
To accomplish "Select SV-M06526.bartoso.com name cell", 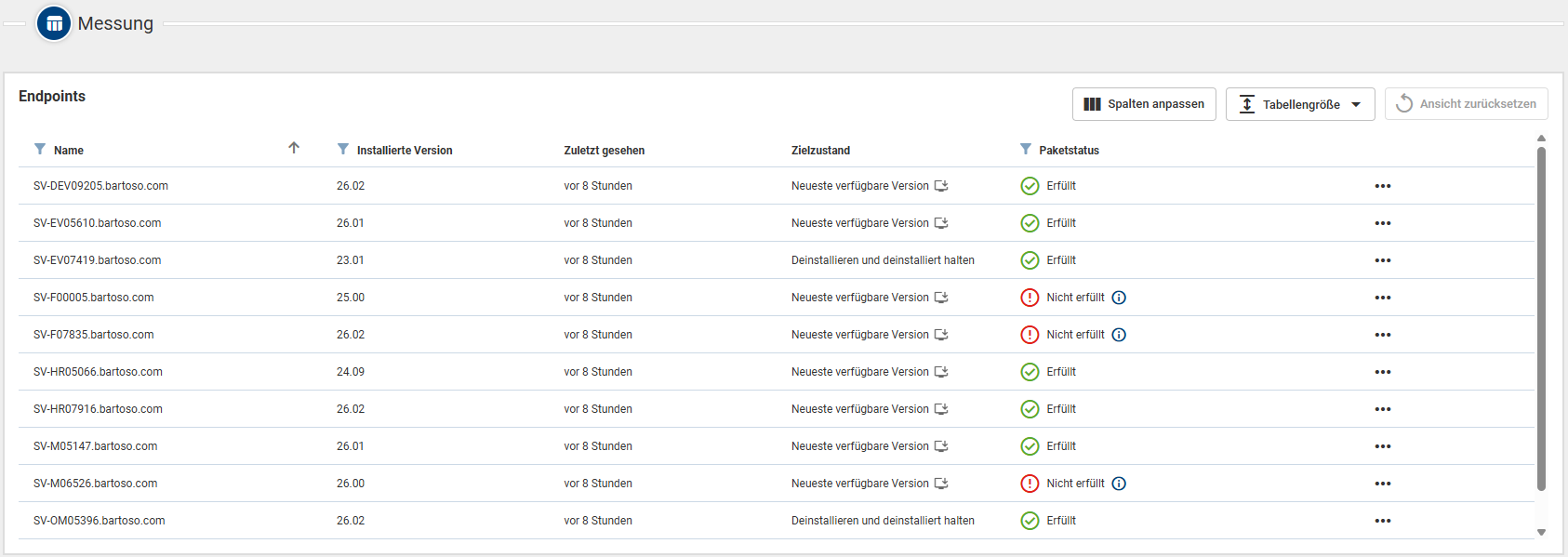I will tap(96, 484).
